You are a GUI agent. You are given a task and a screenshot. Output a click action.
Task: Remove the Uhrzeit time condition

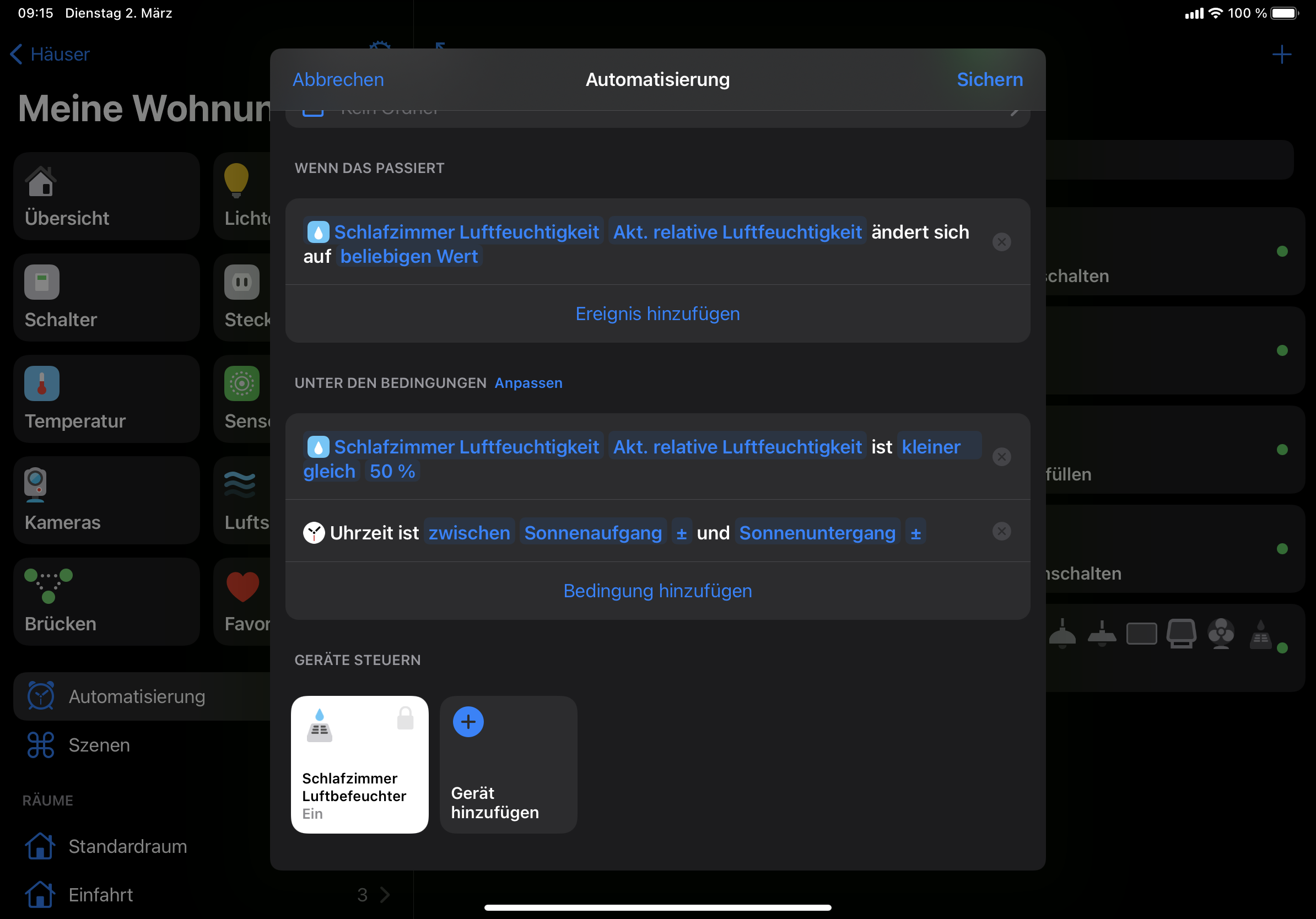pos(1001,531)
